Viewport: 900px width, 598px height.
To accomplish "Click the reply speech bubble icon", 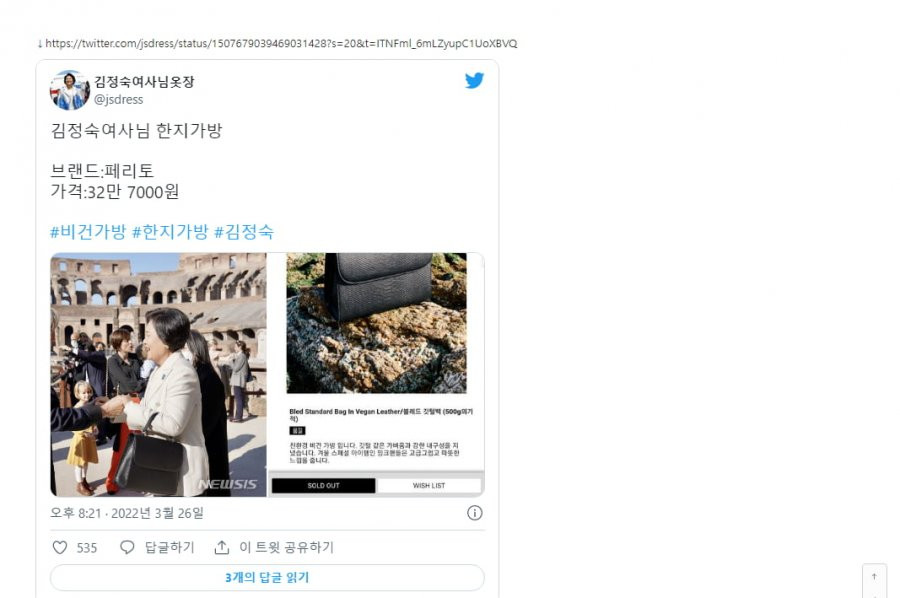I will point(127,547).
